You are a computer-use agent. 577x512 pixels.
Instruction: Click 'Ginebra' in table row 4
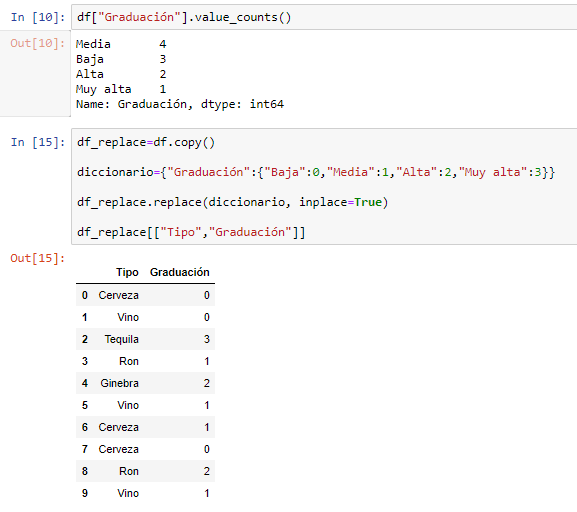click(120, 384)
